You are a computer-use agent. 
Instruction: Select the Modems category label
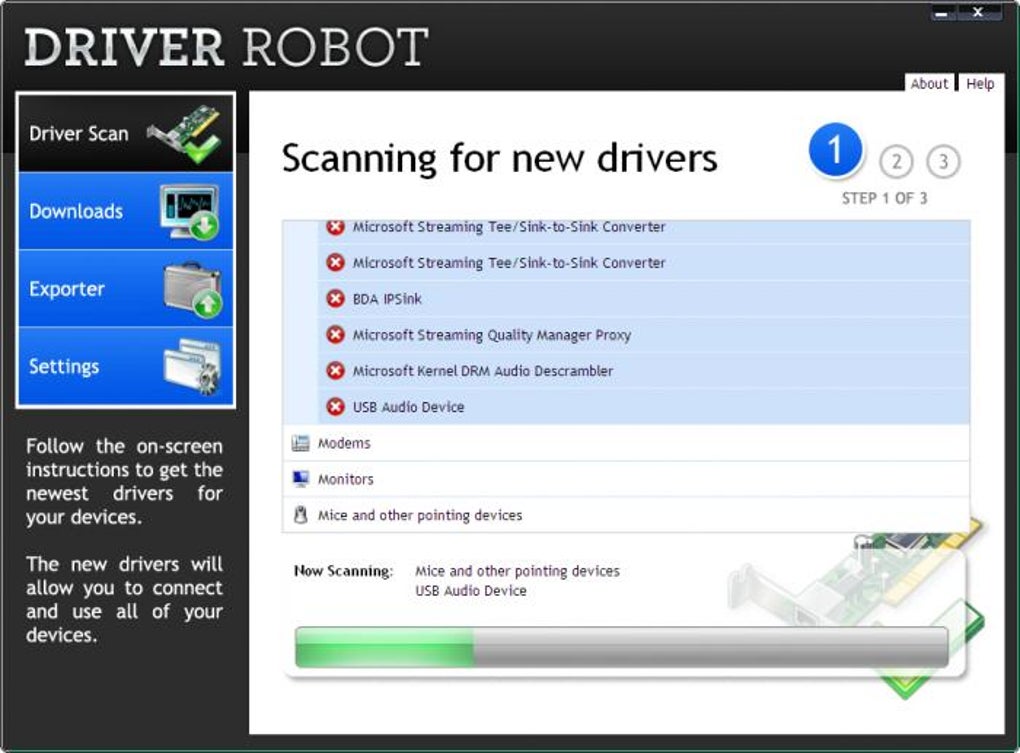(x=344, y=443)
